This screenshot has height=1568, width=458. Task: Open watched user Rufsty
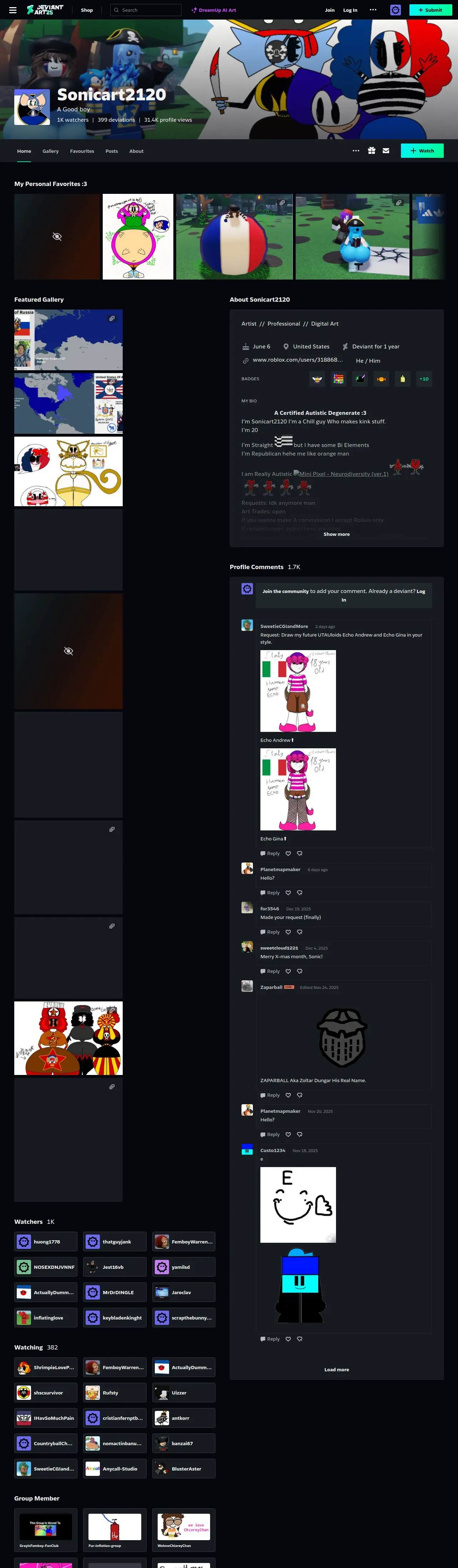[115, 1393]
